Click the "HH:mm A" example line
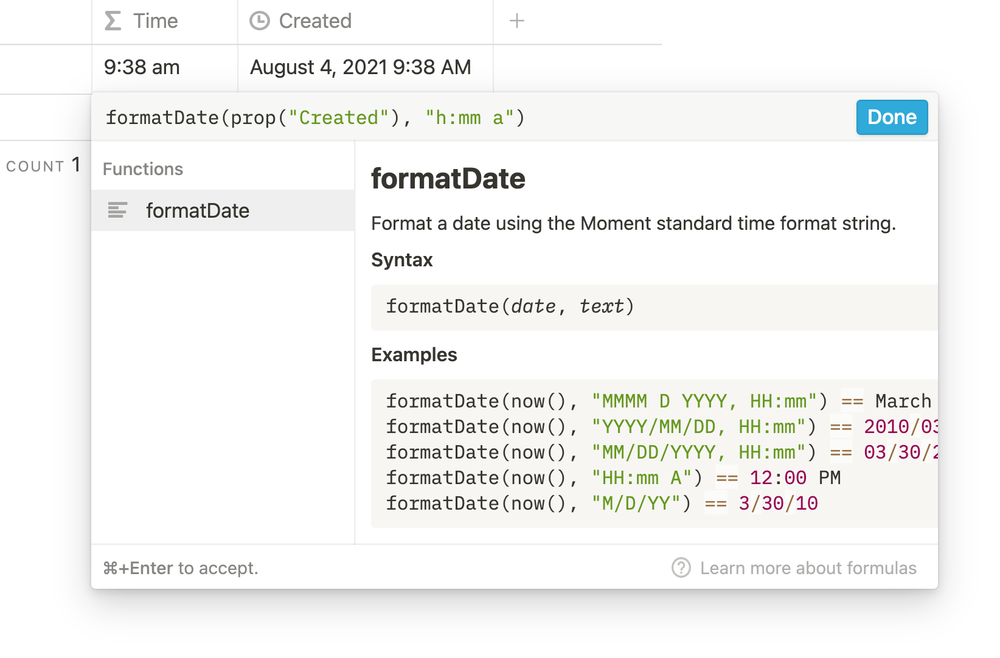The height and width of the screenshot is (658, 1000). [x=612, y=478]
